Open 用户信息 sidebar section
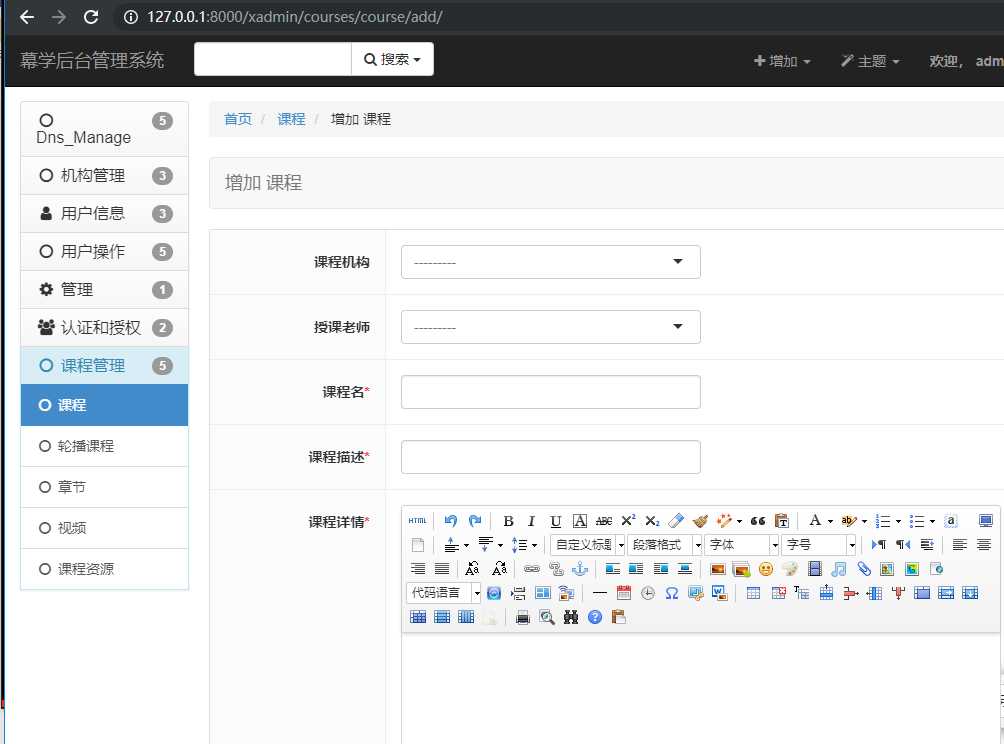Viewport: 1004px width, 744px height. (104, 213)
